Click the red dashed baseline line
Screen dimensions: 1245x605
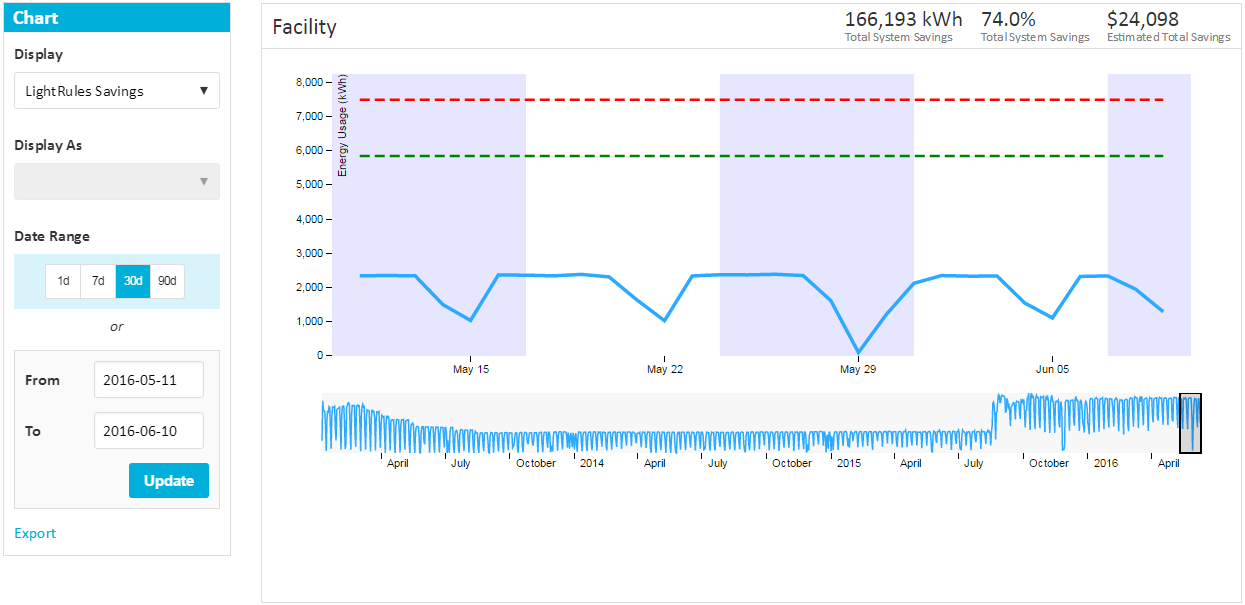pos(750,100)
